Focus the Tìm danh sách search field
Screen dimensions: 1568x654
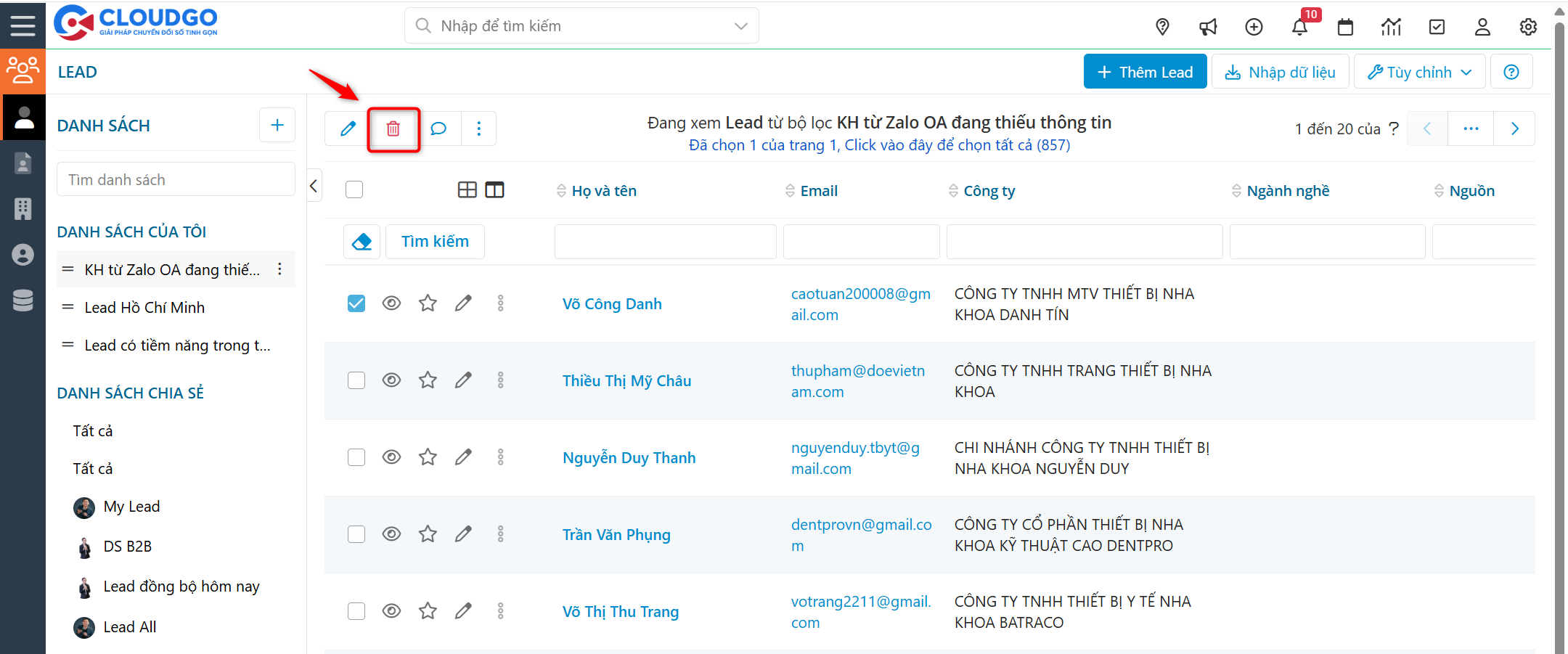pyautogui.click(x=176, y=180)
